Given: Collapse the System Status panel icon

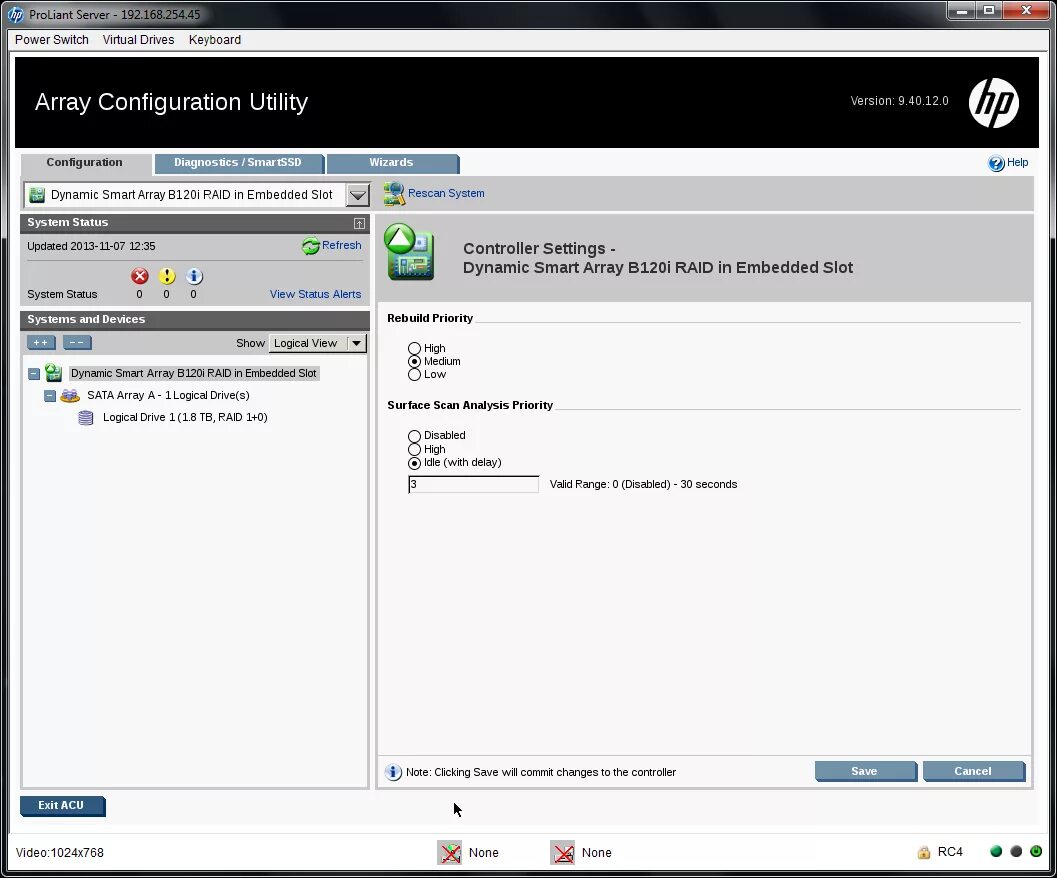Looking at the screenshot, I should click(359, 223).
